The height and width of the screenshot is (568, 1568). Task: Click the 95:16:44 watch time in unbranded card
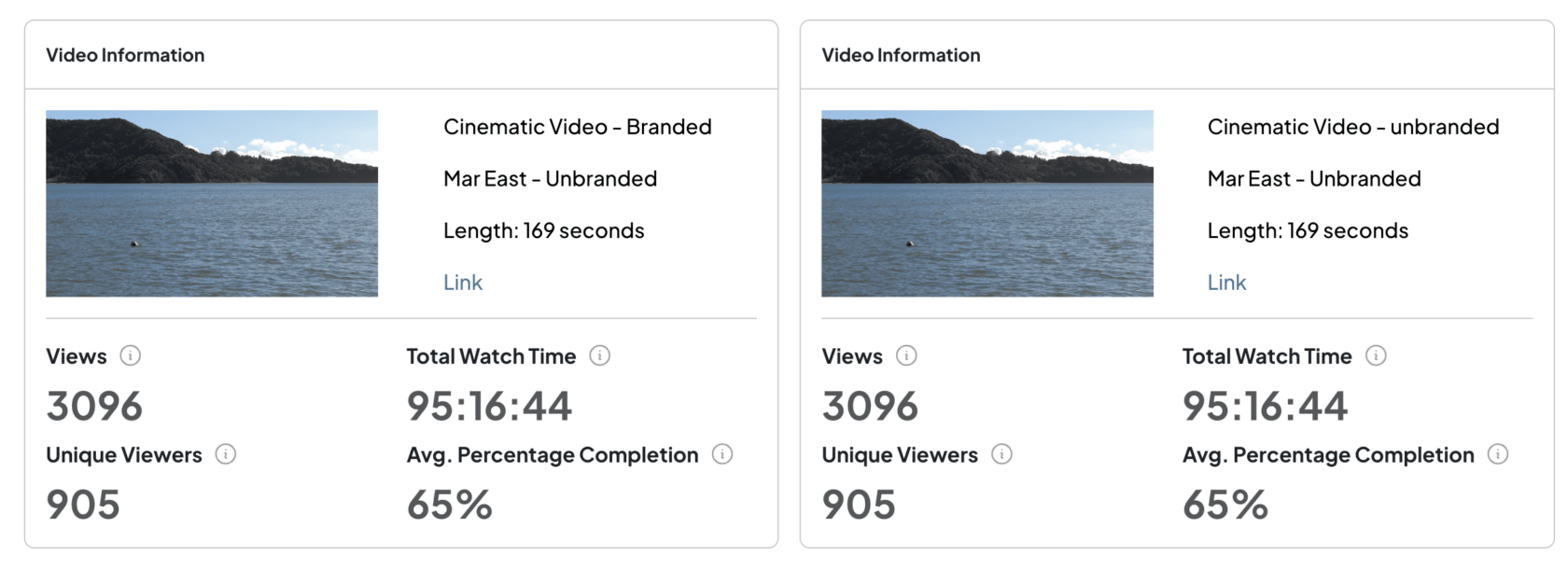click(x=1265, y=407)
